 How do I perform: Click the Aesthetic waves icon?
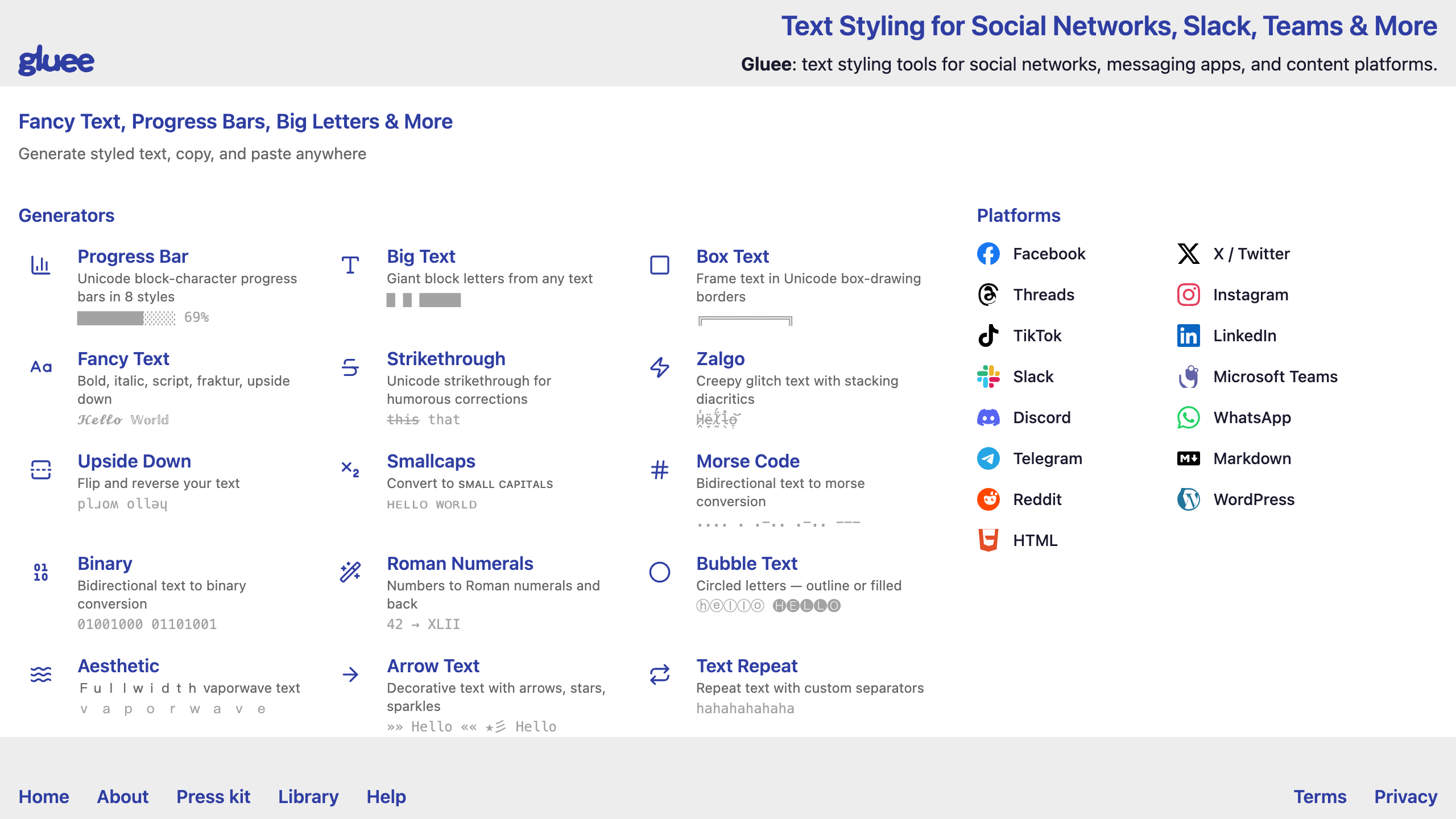(41, 675)
